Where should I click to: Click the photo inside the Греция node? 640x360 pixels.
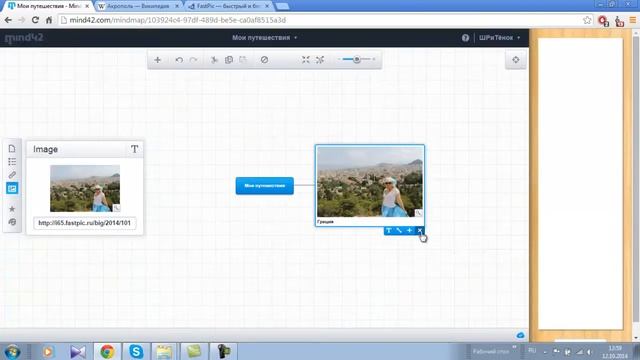(x=370, y=182)
